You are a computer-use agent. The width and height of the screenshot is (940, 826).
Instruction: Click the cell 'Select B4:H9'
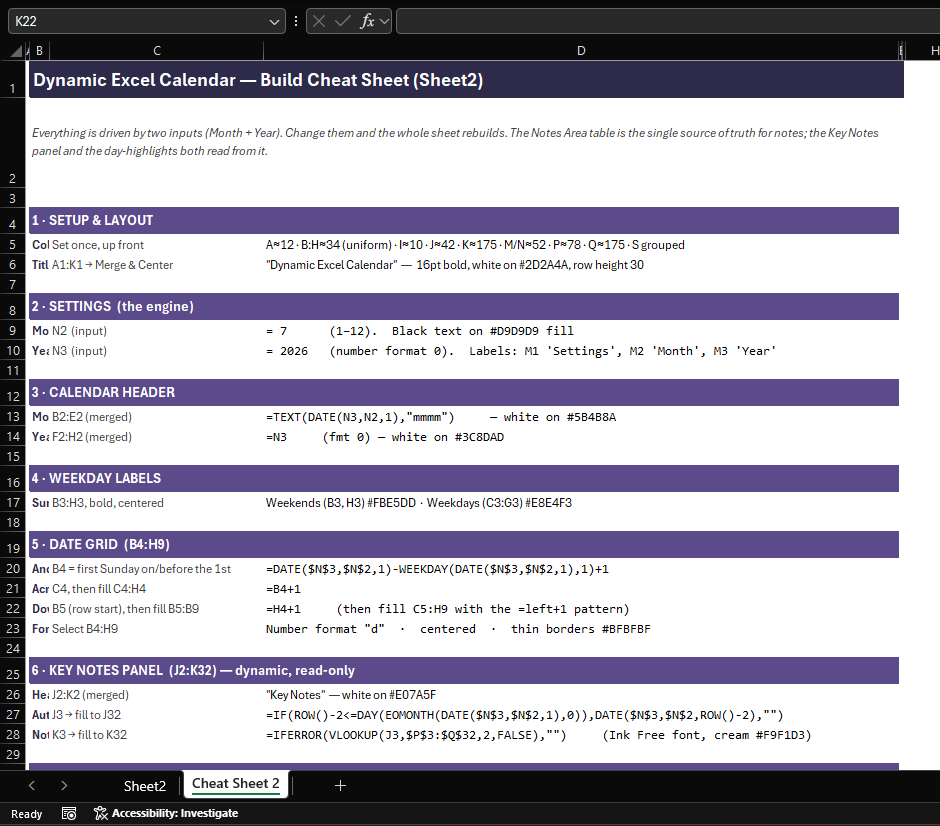click(156, 629)
